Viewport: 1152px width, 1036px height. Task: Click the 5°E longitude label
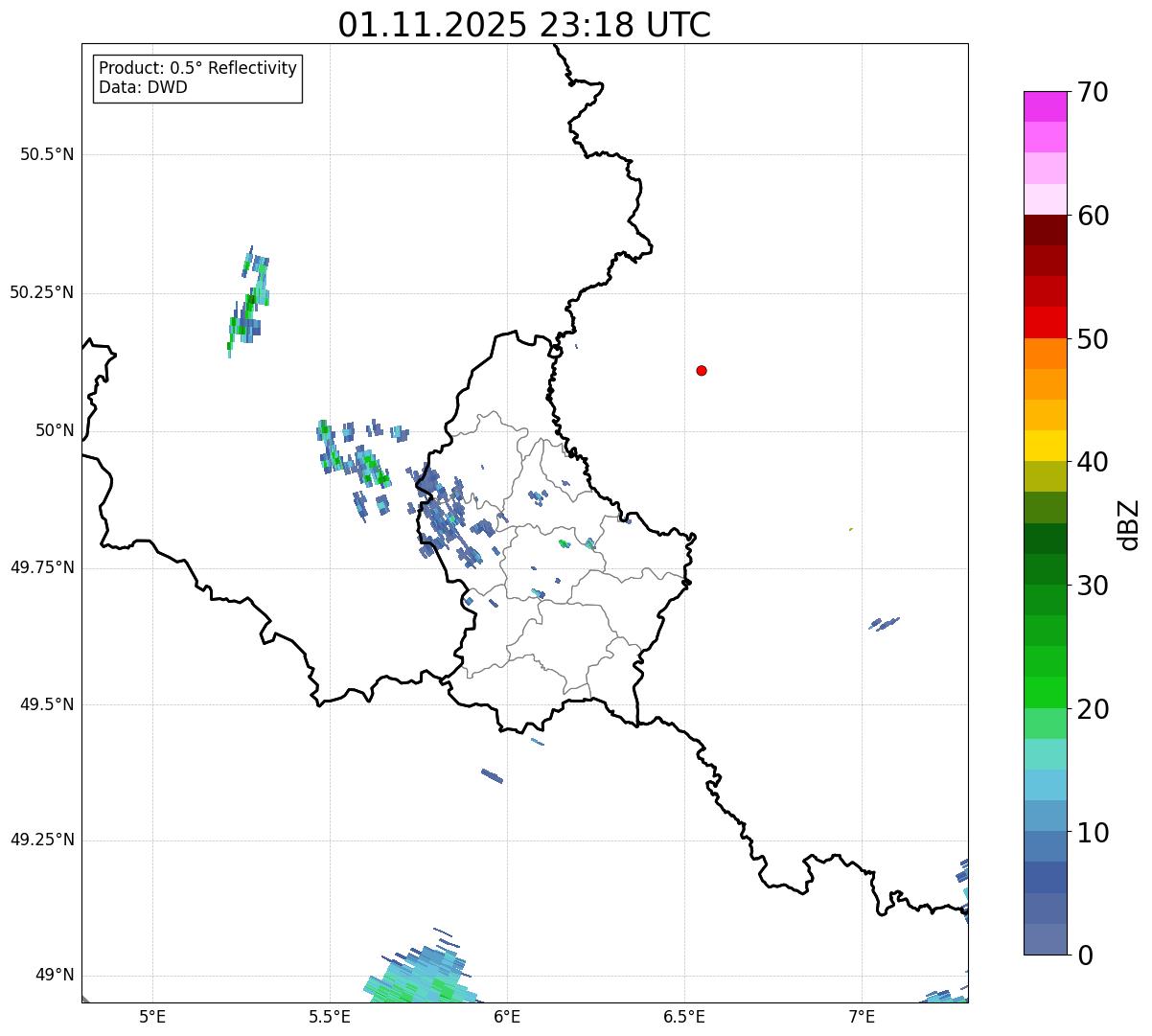click(152, 1016)
